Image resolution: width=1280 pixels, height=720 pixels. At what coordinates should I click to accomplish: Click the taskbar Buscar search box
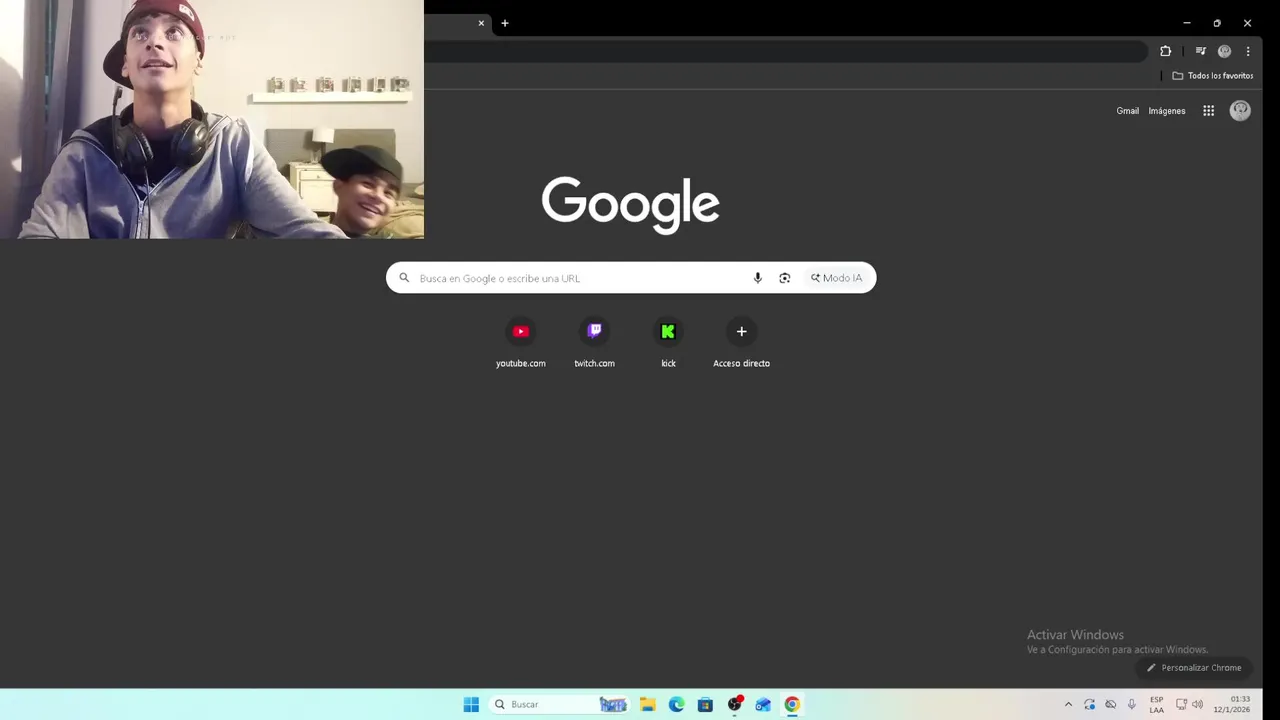point(560,704)
